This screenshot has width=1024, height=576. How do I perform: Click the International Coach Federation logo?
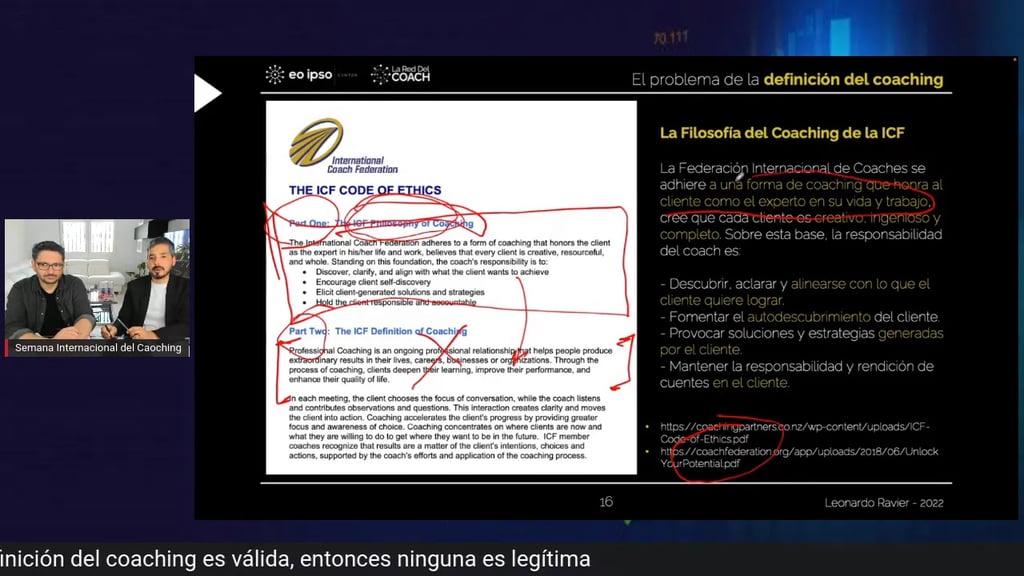pos(344,146)
